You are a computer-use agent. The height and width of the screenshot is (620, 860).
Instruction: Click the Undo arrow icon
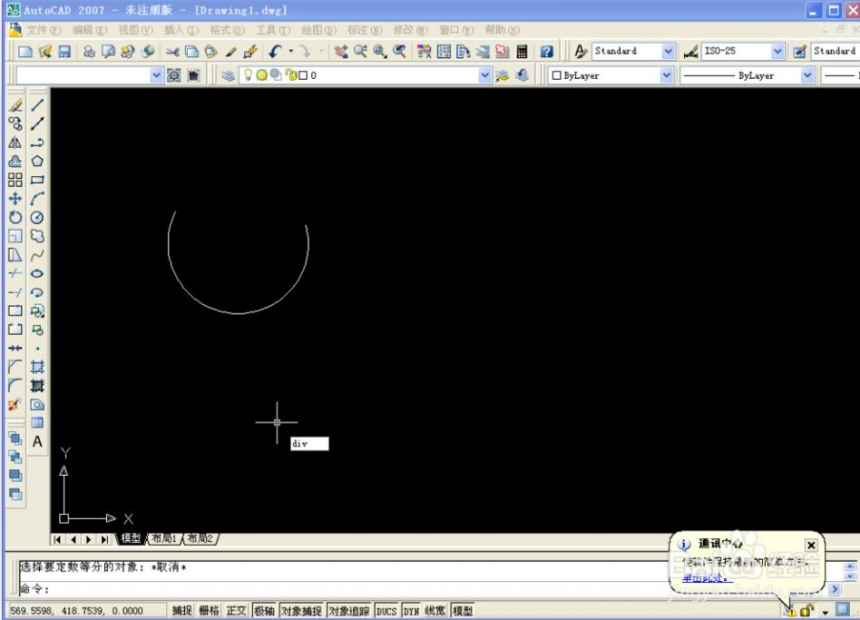[275, 52]
